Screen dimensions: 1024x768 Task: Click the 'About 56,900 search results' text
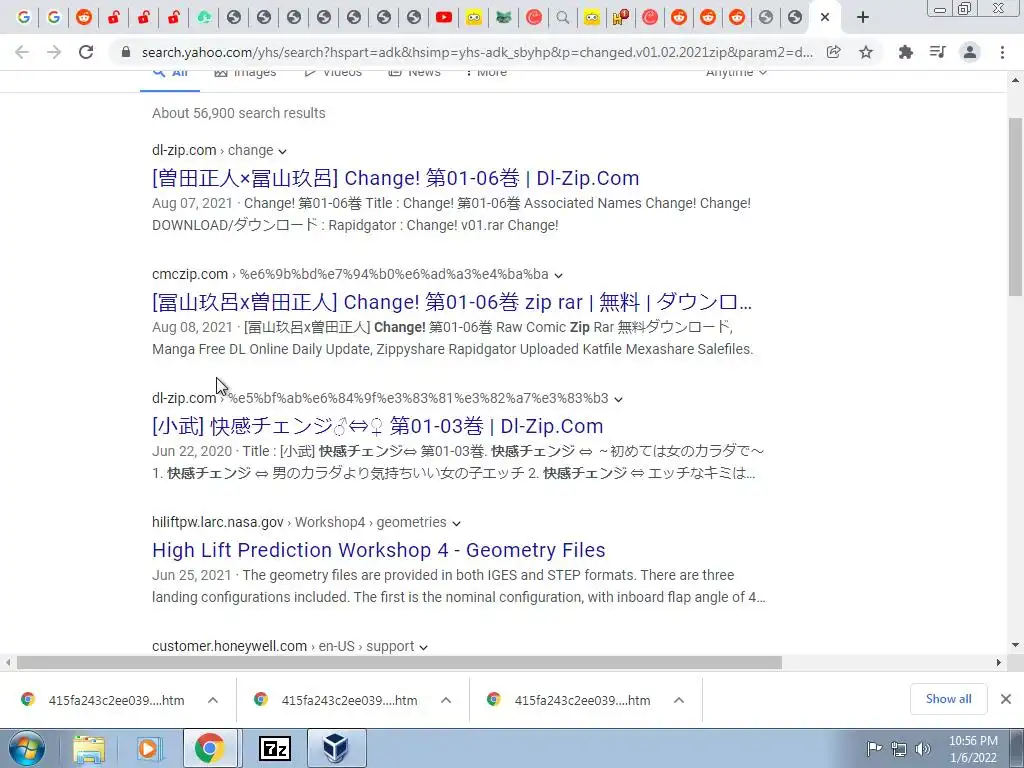(x=238, y=113)
